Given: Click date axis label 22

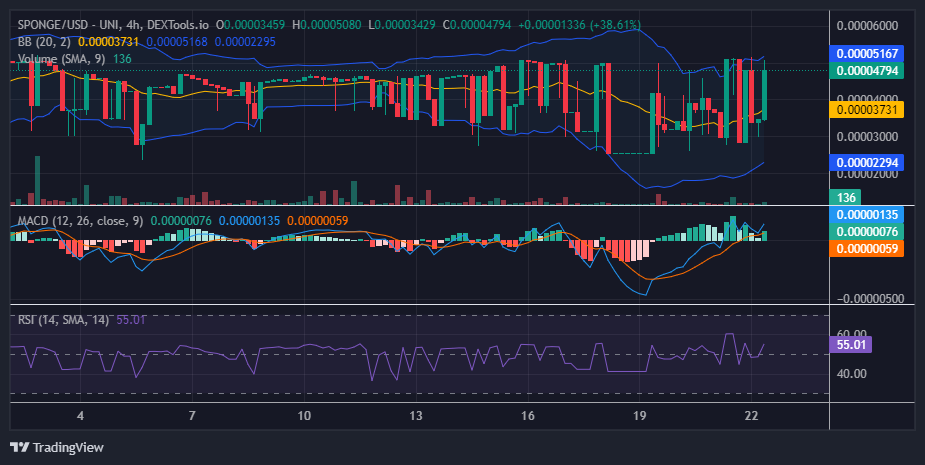Looking at the screenshot, I should coord(752,416).
